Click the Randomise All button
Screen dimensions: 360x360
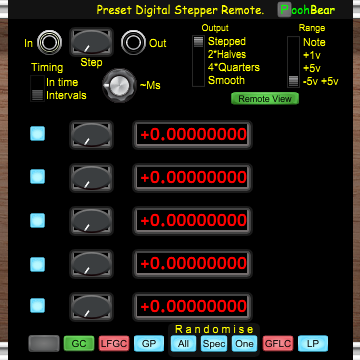pos(183,344)
